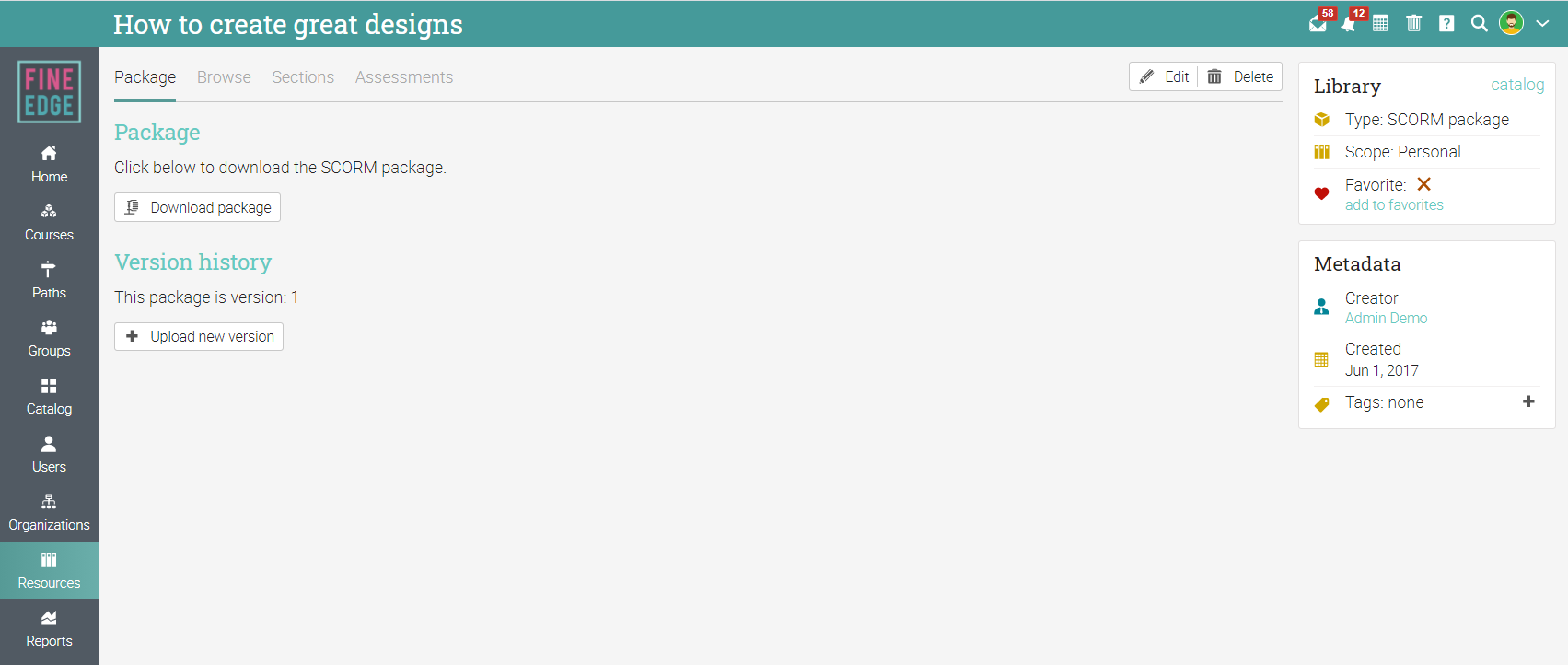Open the messages inbox icon

[x=1318, y=24]
